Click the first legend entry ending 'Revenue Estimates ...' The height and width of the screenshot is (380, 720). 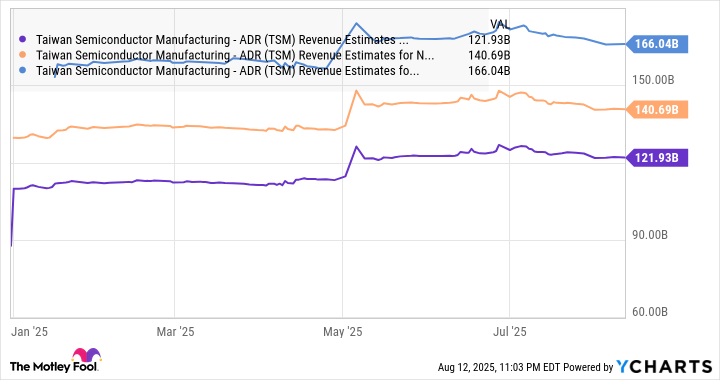[x=222, y=40]
